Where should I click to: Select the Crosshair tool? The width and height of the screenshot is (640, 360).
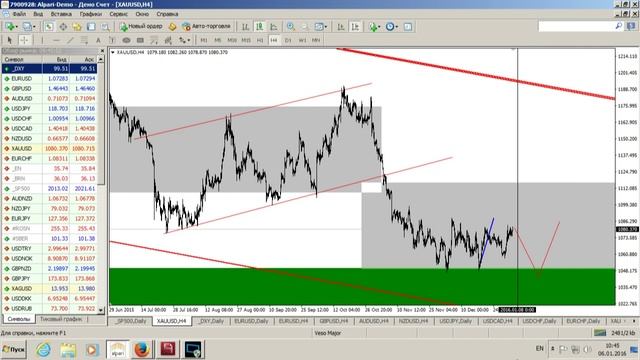[24, 40]
